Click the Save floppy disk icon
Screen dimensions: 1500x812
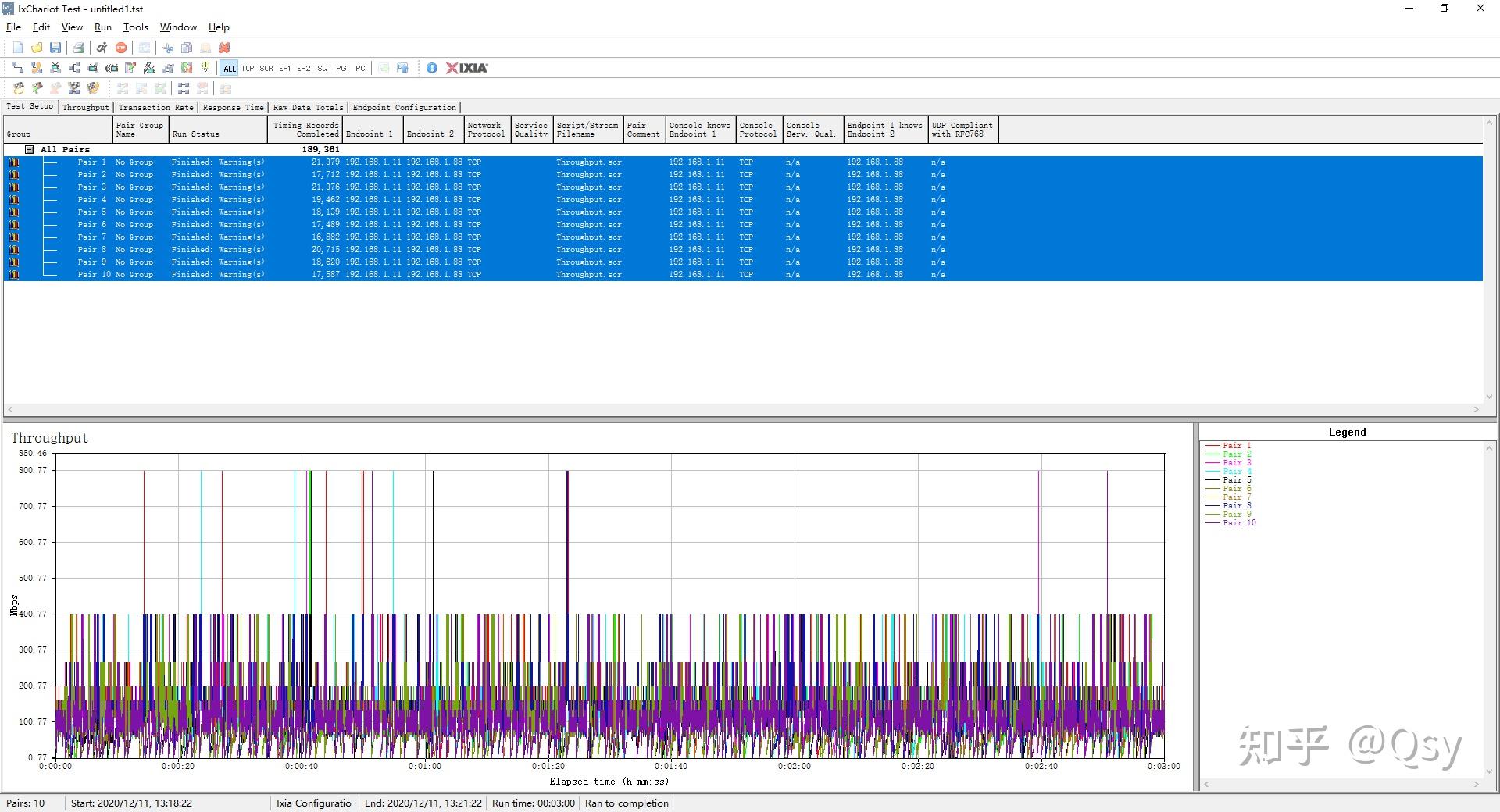point(55,48)
